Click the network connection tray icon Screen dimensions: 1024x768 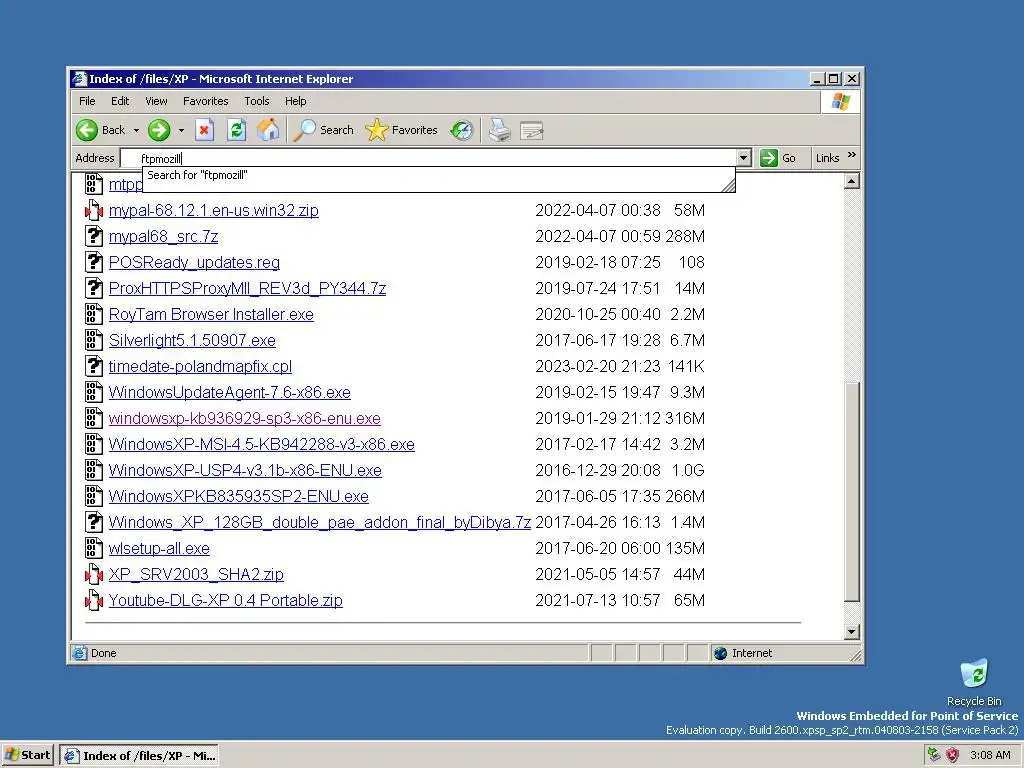click(x=934, y=755)
